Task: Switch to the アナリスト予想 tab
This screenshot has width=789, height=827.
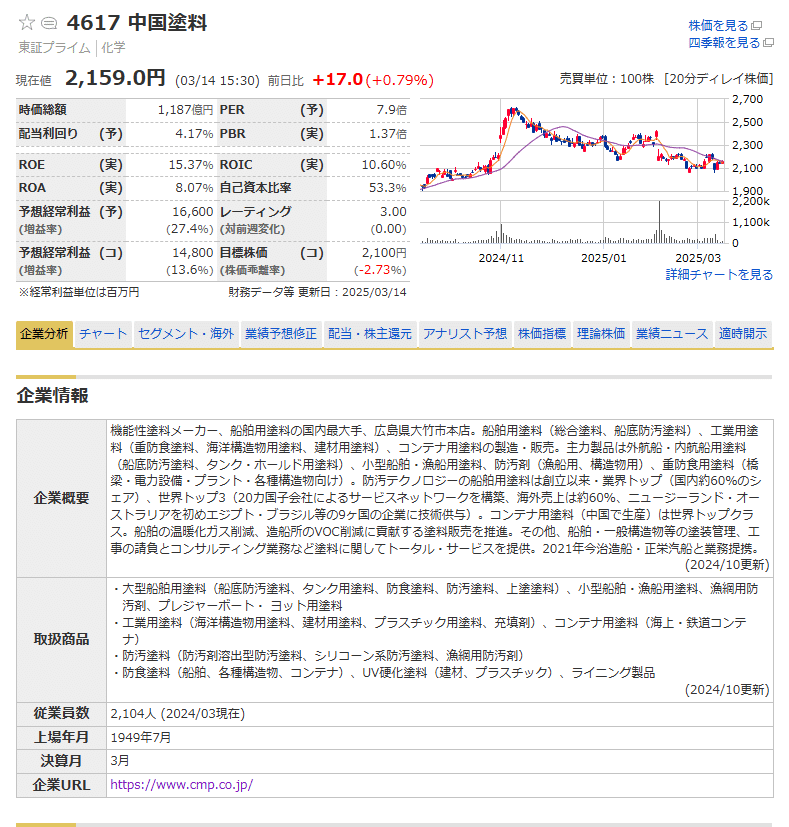Action: pyautogui.click(x=465, y=334)
